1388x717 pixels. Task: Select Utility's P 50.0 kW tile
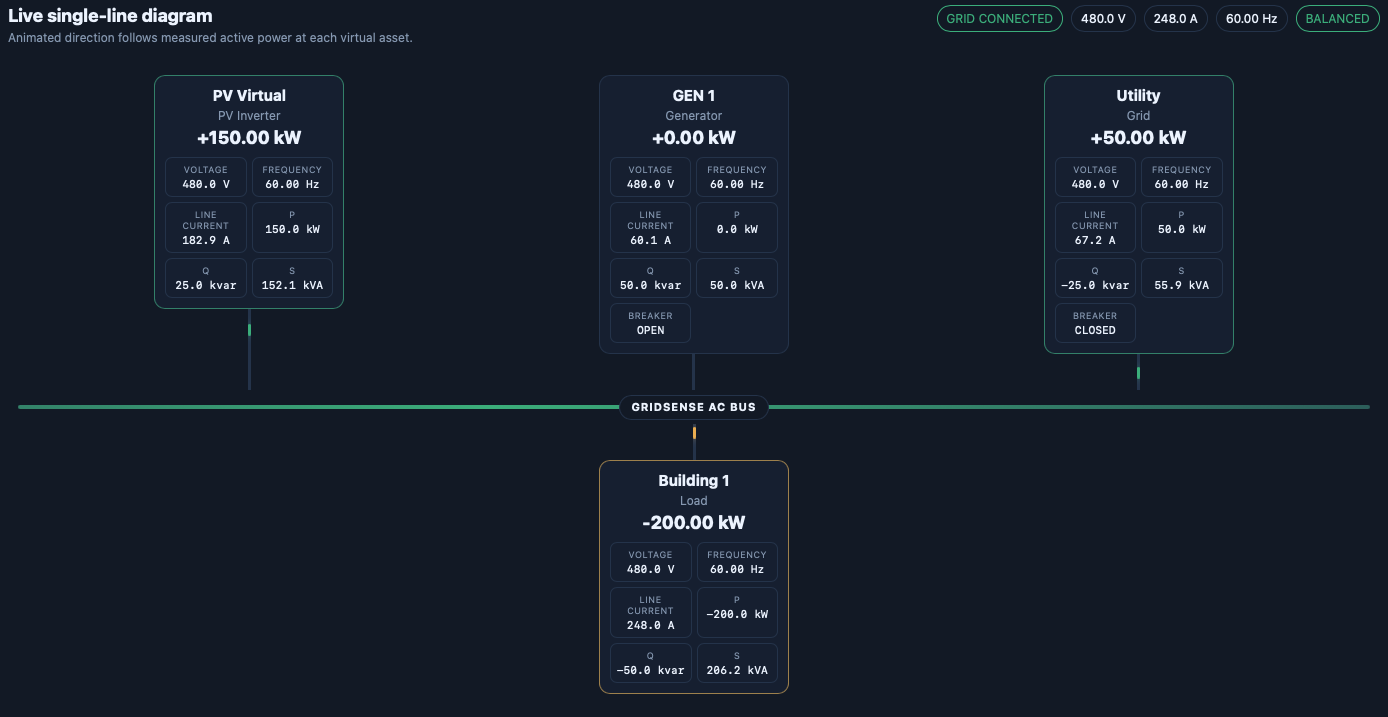pos(1182,228)
